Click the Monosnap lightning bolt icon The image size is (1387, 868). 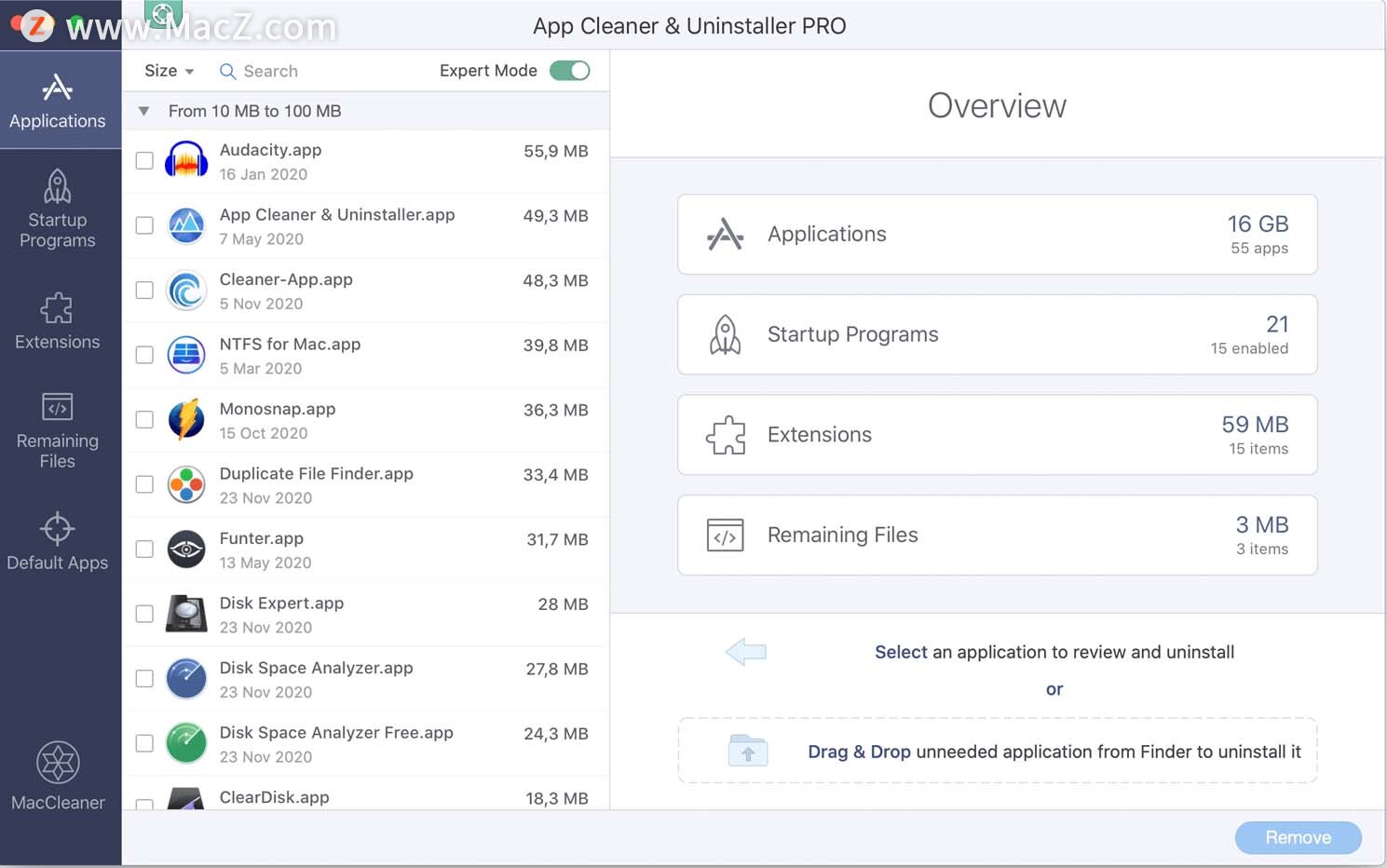pyautogui.click(x=186, y=420)
